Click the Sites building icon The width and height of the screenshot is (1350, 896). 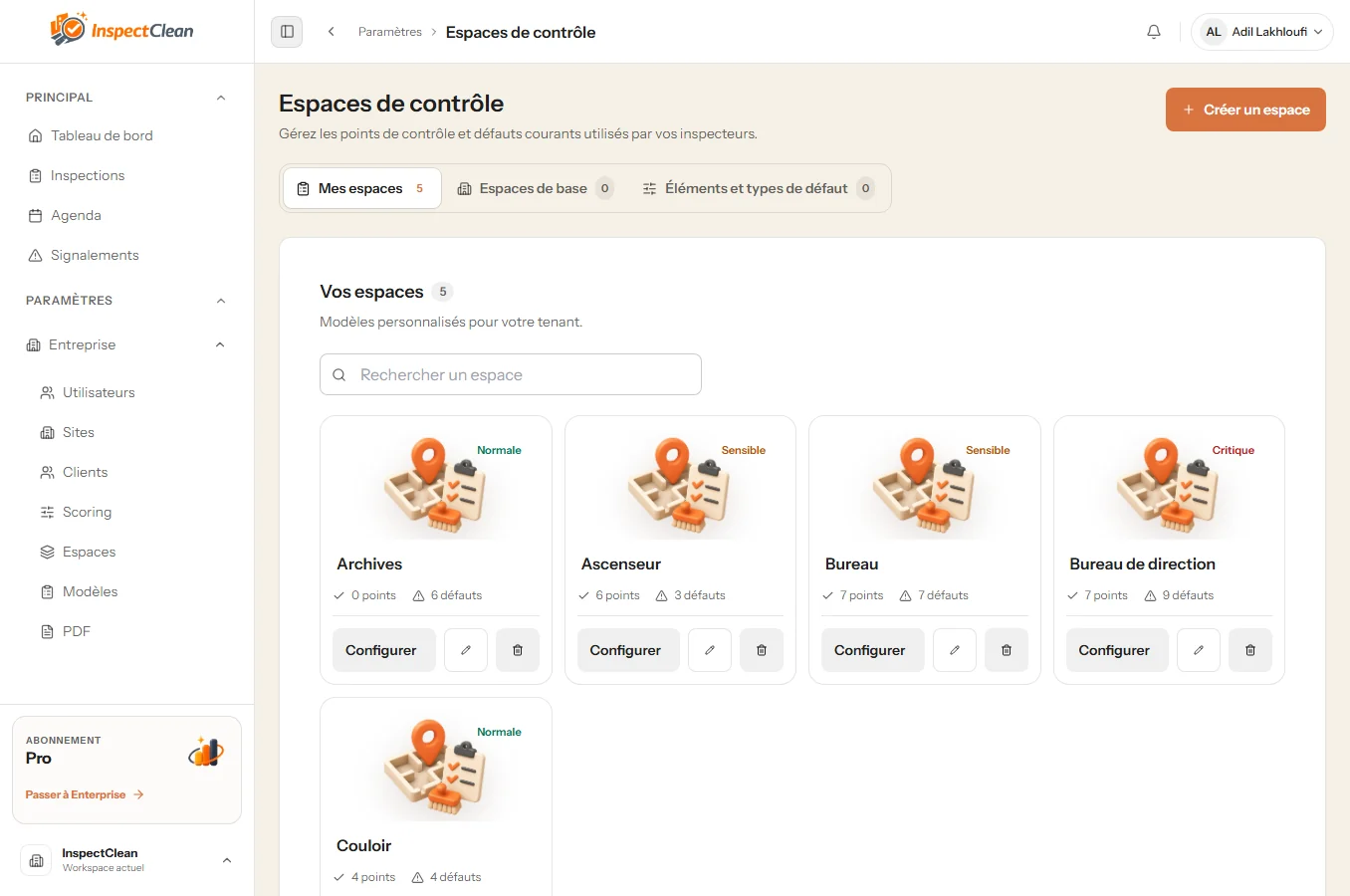[47, 432]
